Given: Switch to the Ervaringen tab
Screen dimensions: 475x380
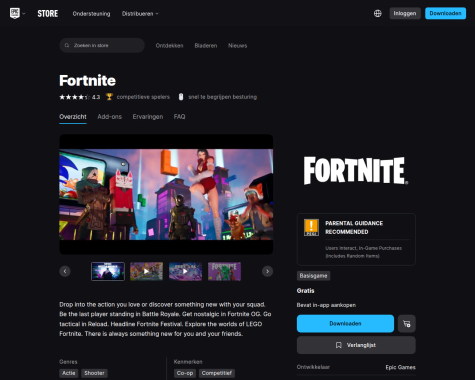Looking at the screenshot, I should coord(148,117).
